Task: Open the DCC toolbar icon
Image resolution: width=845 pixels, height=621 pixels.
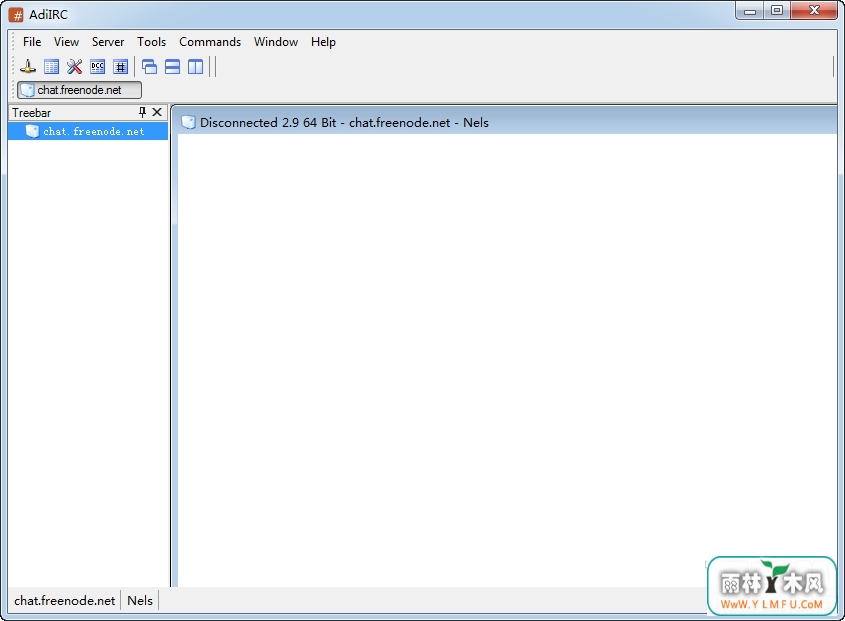Action: pyautogui.click(x=98, y=67)
